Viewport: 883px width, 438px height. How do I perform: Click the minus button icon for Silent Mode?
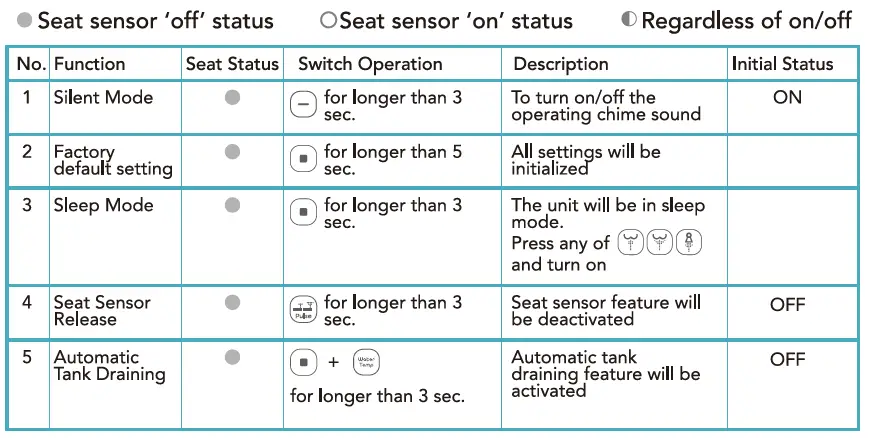302,104
